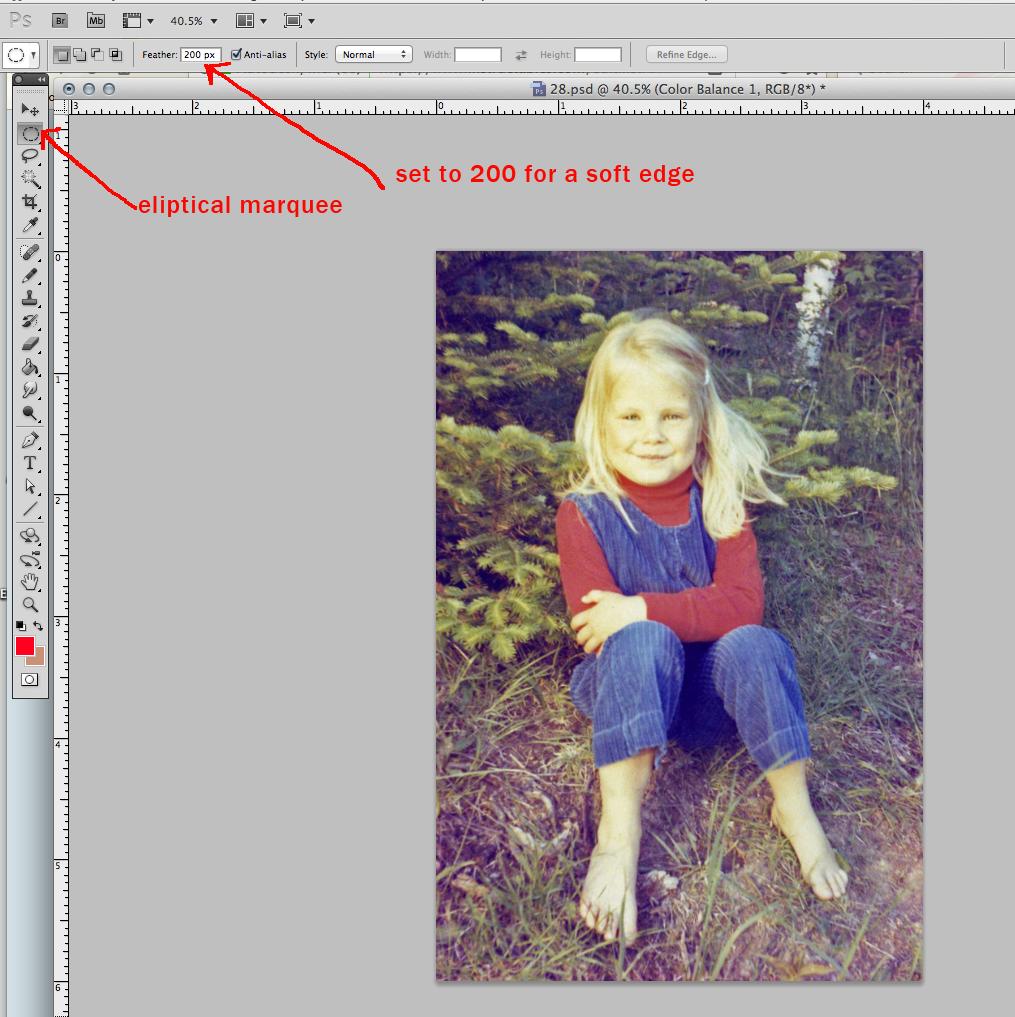Click the Refine Edge button
Screen dimensions: 1015x1017
686,54
